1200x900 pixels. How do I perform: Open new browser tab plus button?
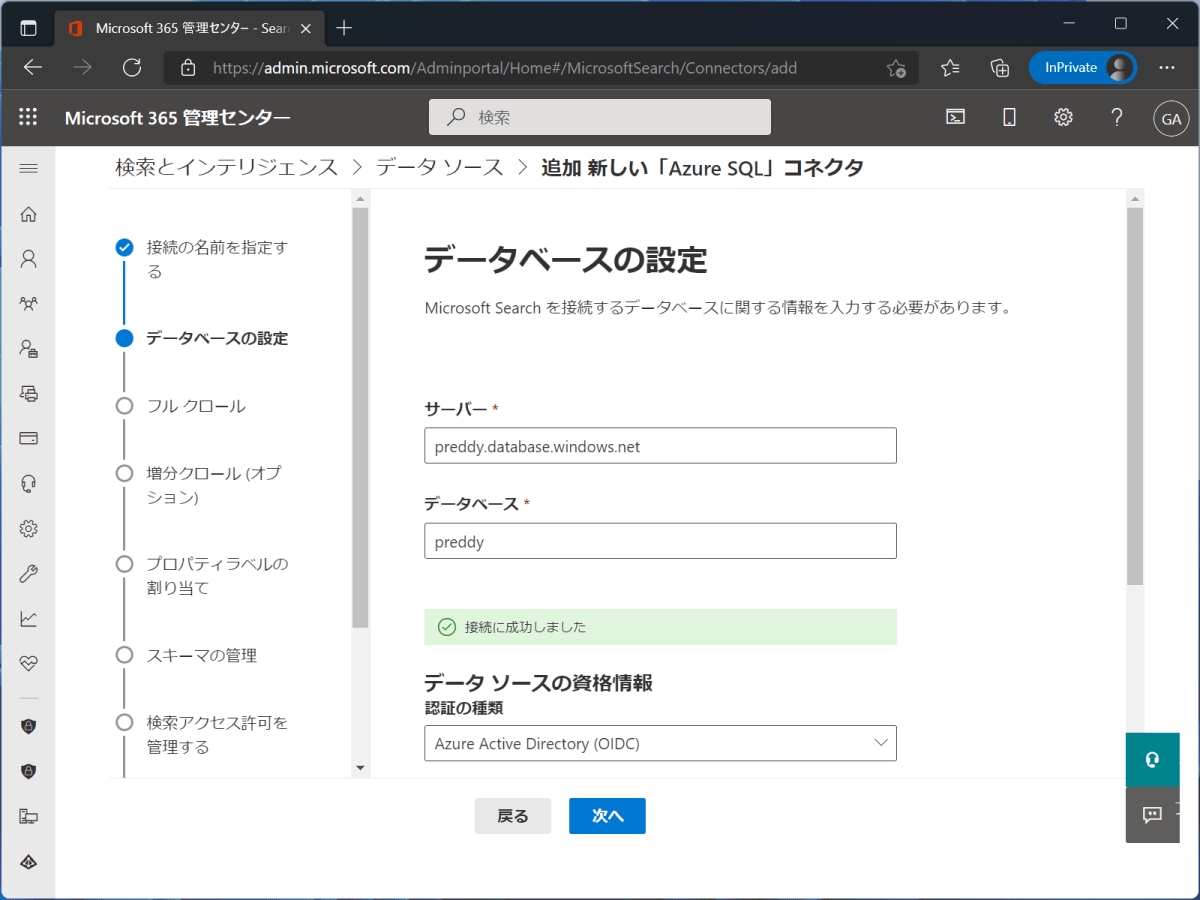click(344, 28)
